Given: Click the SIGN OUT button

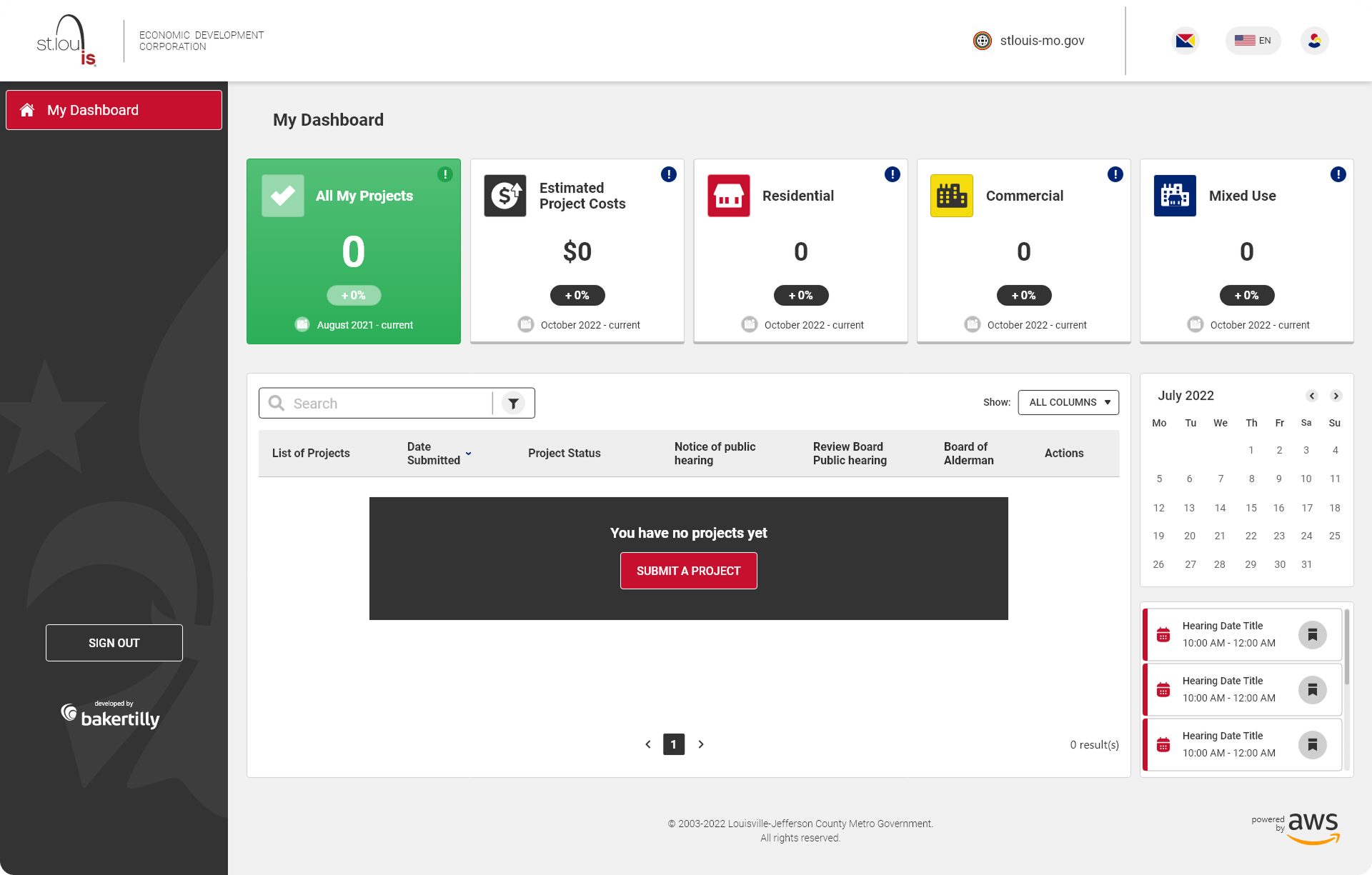Looking at the screenshot, I should click(x=114, y=643).
